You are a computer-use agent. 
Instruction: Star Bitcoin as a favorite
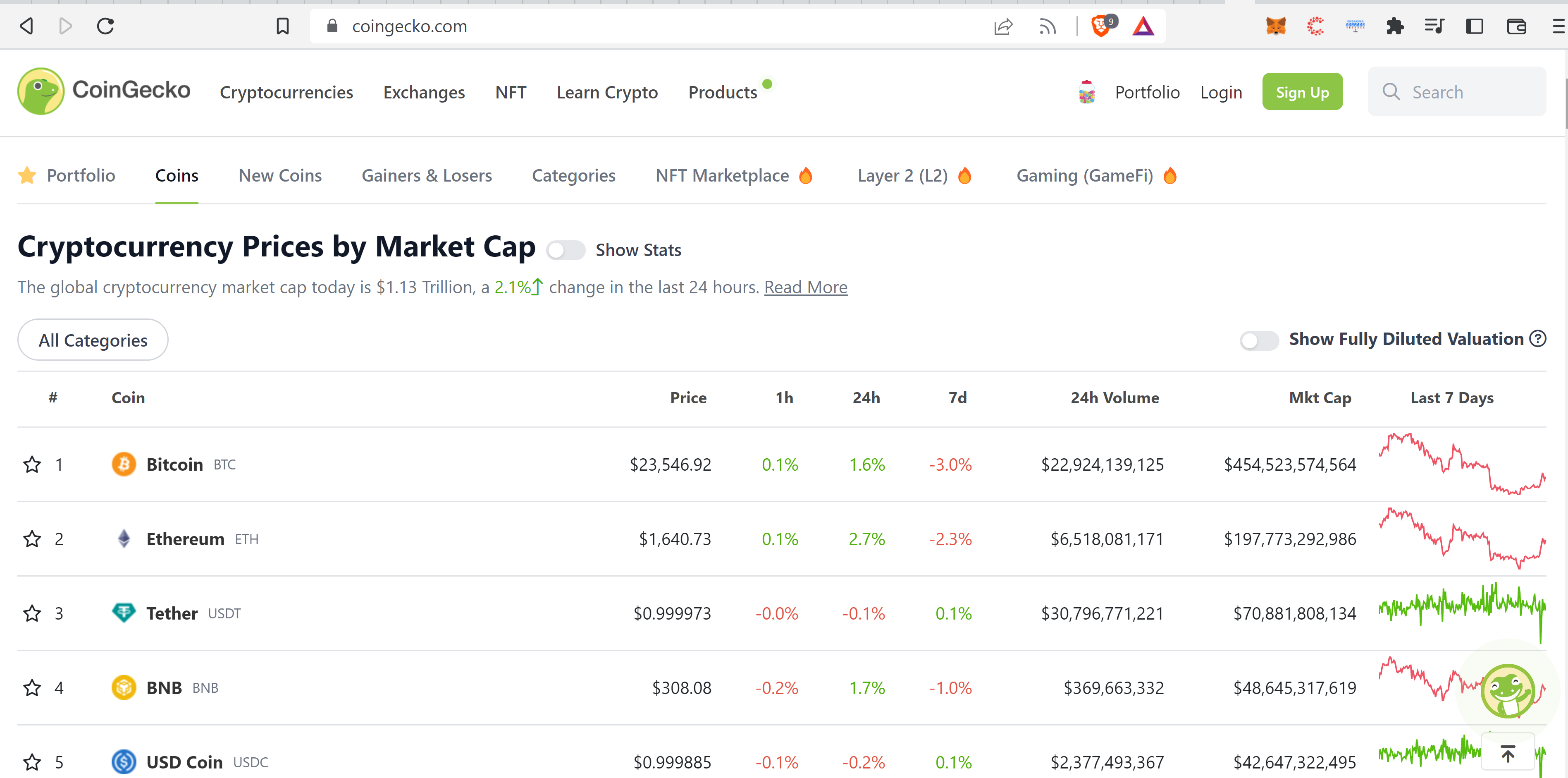pos(32,465)
